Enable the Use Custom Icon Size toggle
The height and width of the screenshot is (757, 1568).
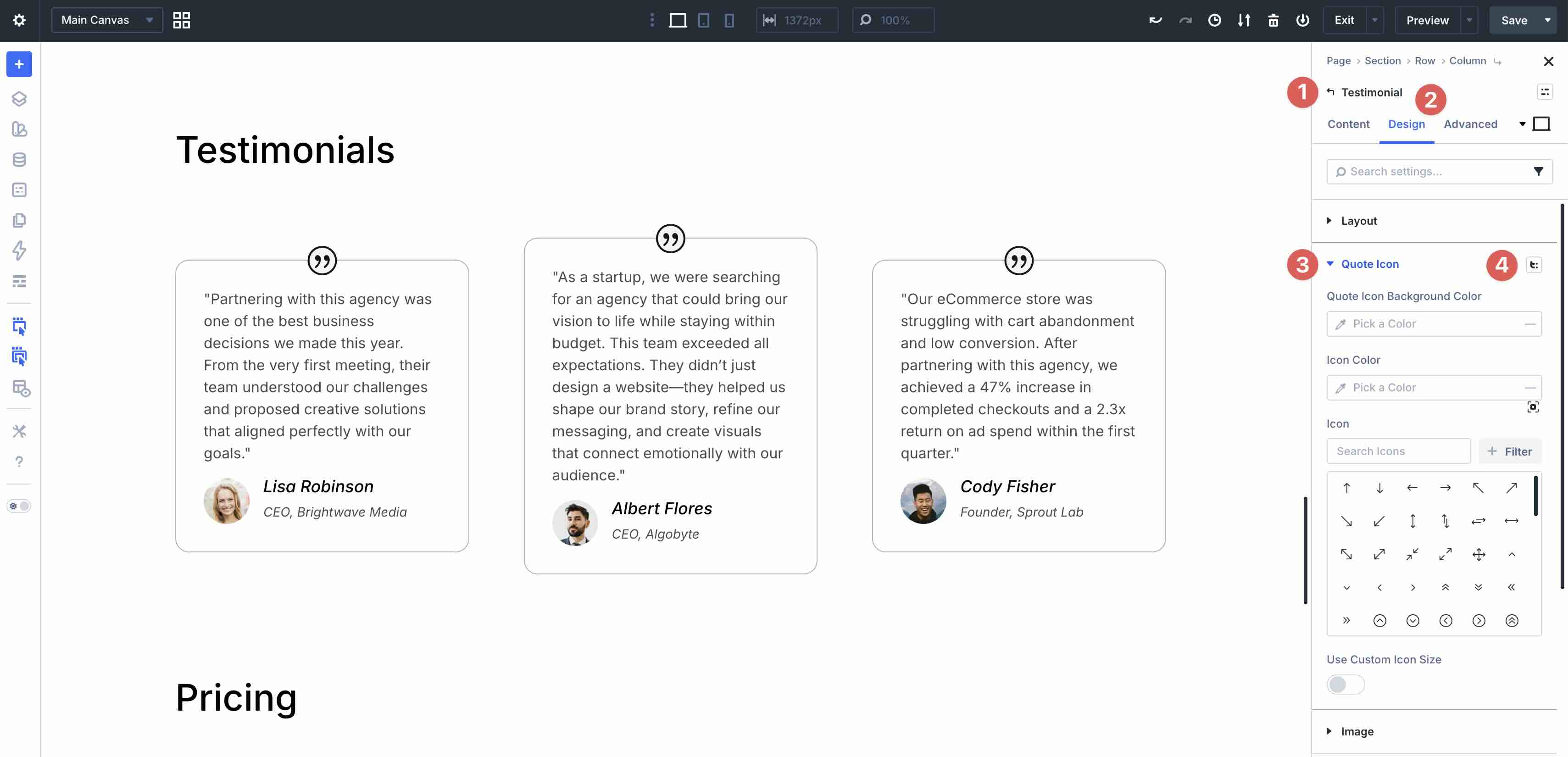pyautogui.click(x=1345, y=684)
